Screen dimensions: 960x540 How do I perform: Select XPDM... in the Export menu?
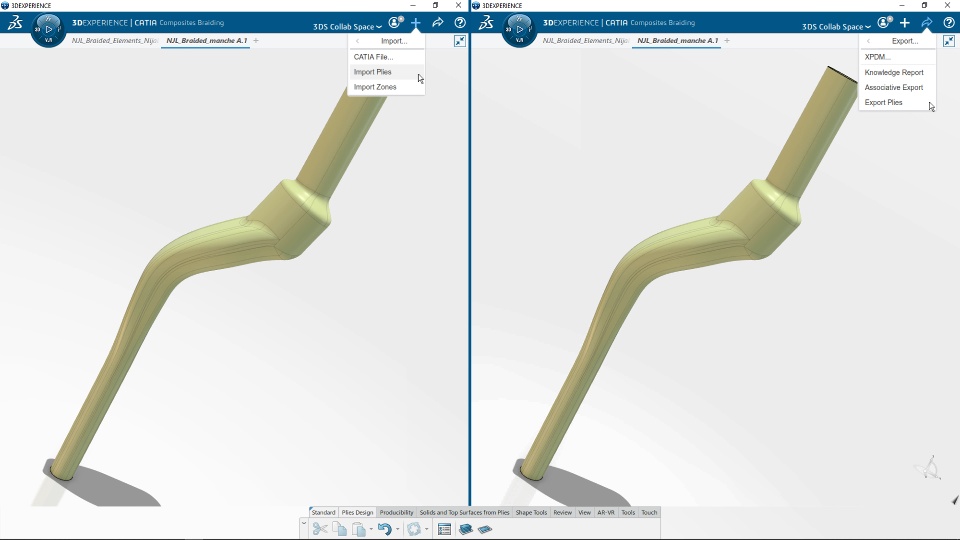click(x=898, y=57)
